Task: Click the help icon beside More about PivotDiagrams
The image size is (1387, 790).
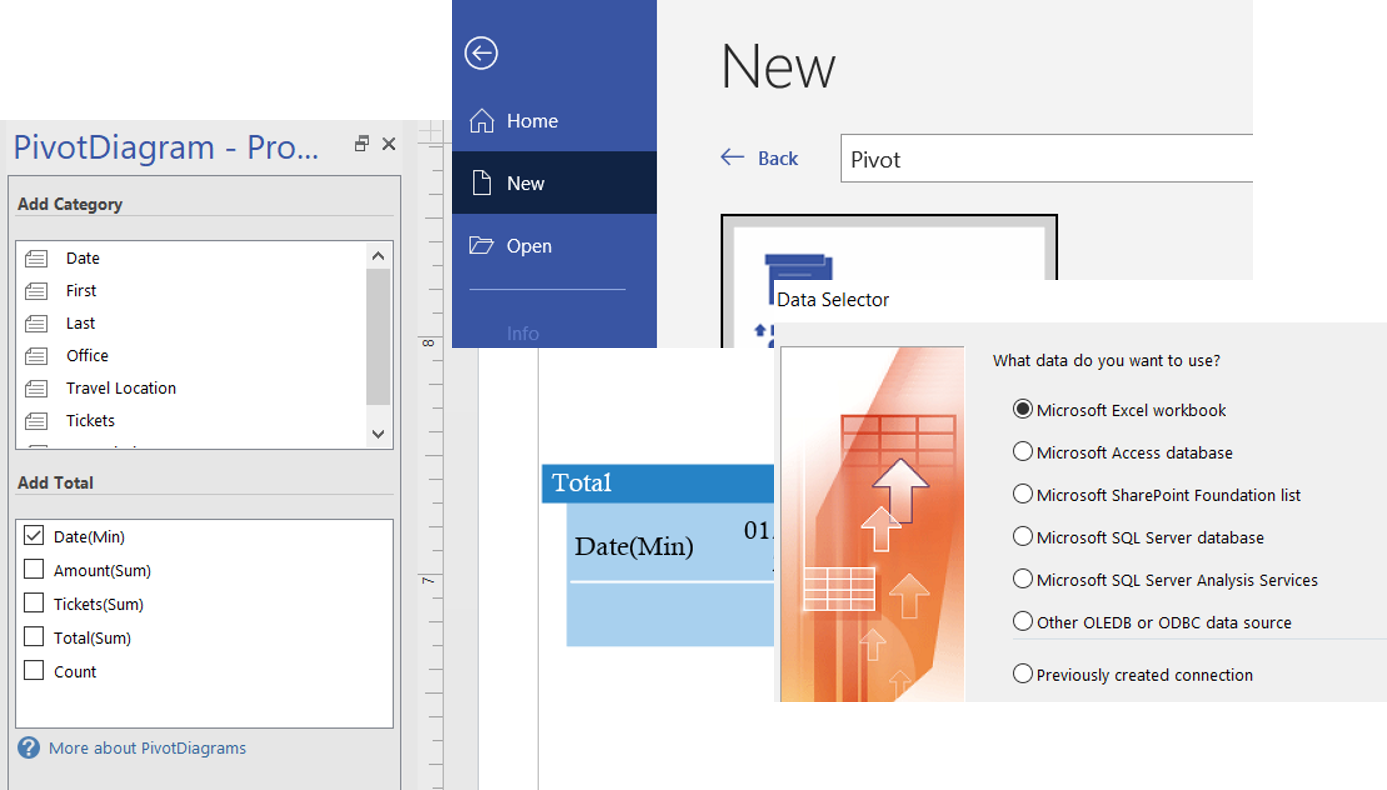Action: pyautogui.click(x=29, y=748)
